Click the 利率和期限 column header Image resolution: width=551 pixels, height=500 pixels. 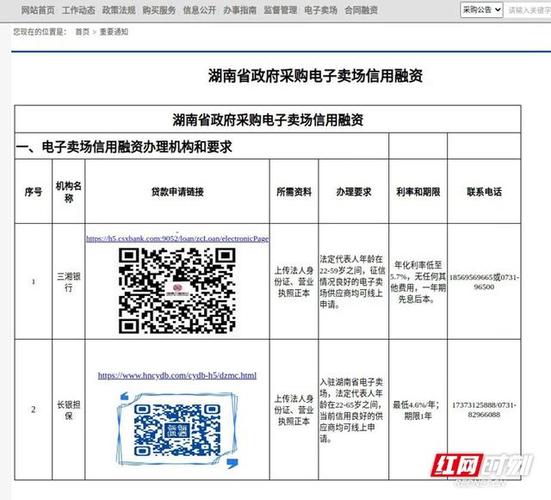418,192
